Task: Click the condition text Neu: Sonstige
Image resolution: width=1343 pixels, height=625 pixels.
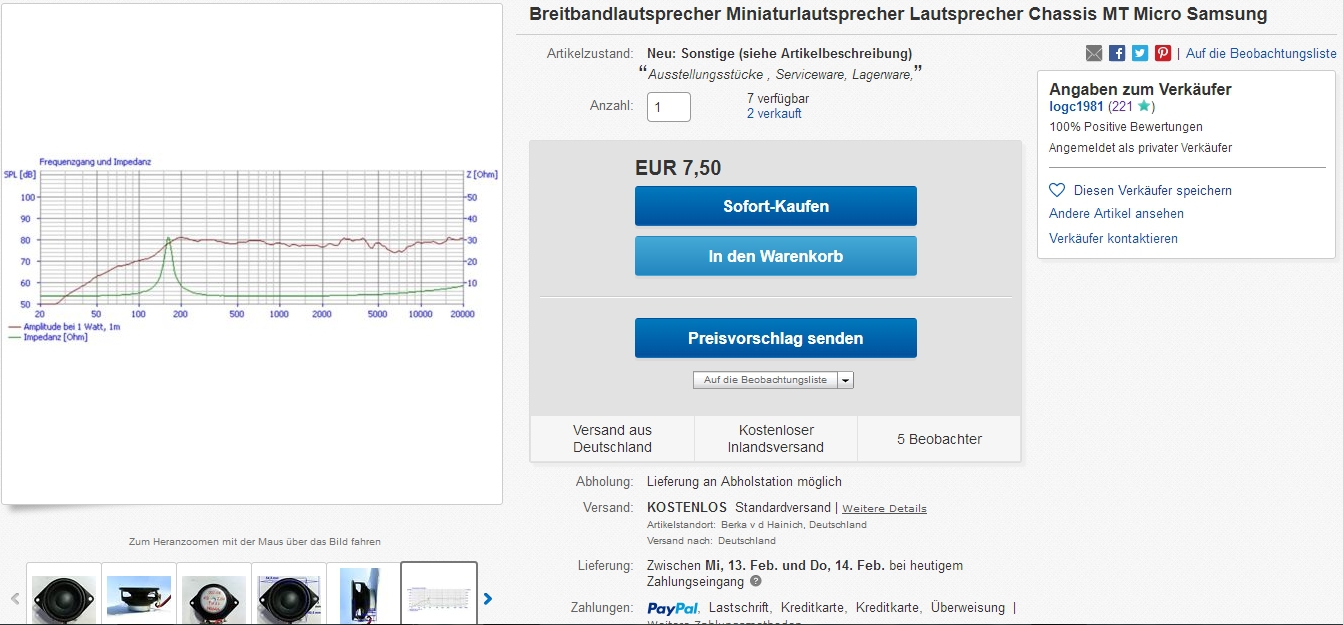Action: 779,53
